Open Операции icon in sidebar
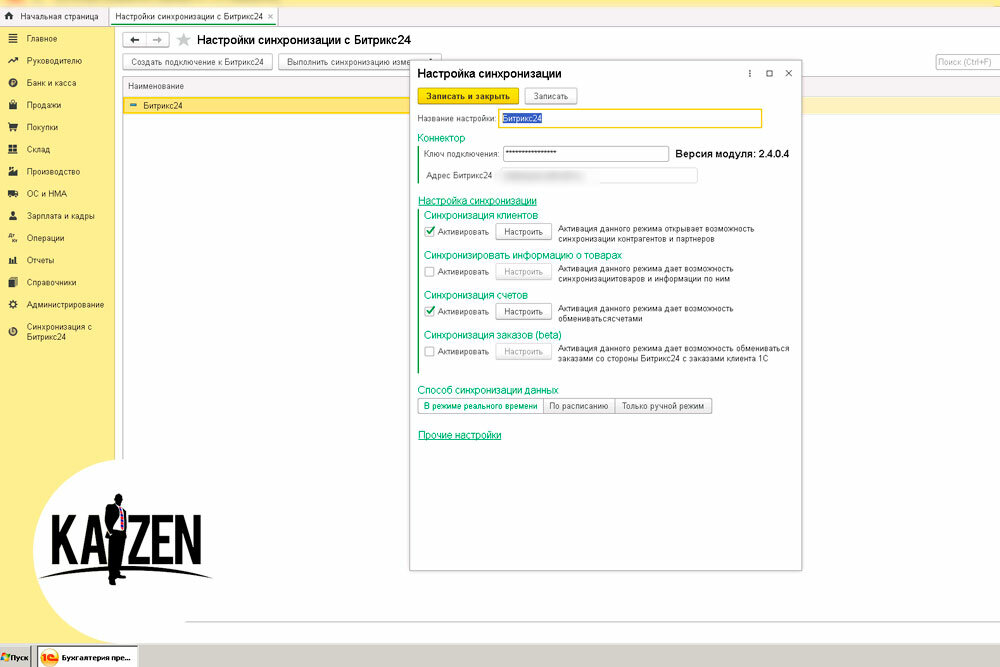Image resolution: width=1000 pixels, height=667 pixels. (x=13, y=238)
